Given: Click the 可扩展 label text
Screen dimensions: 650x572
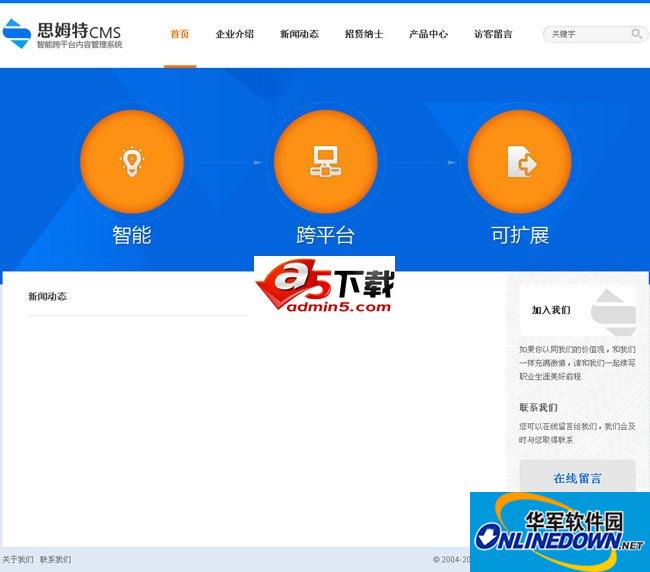Looking at the screenshot, I should pos(520,235).
